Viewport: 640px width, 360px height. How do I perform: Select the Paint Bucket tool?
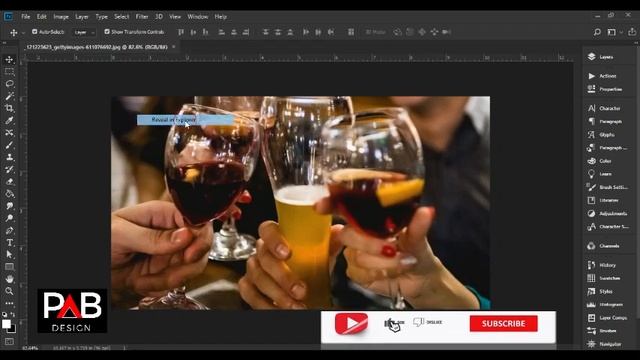pos(9,194)
